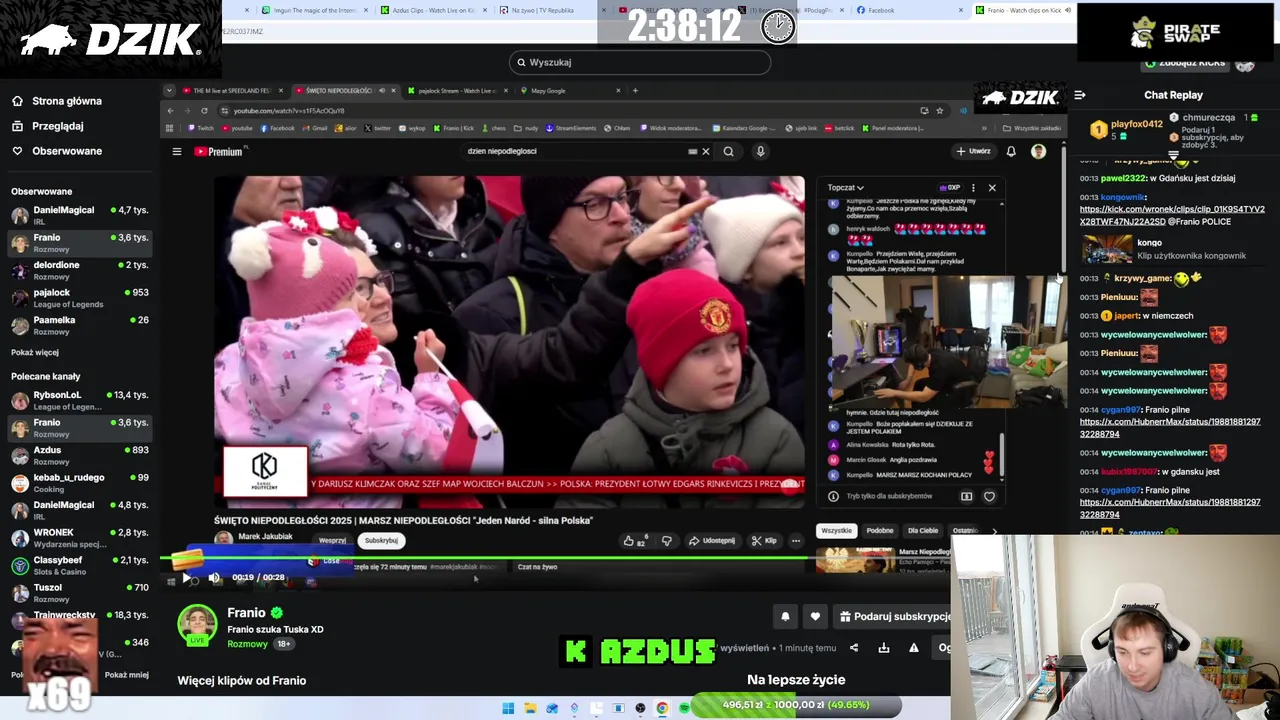Download the Kick clip icon
The image size is (1280, 720).
pos(884,648)
